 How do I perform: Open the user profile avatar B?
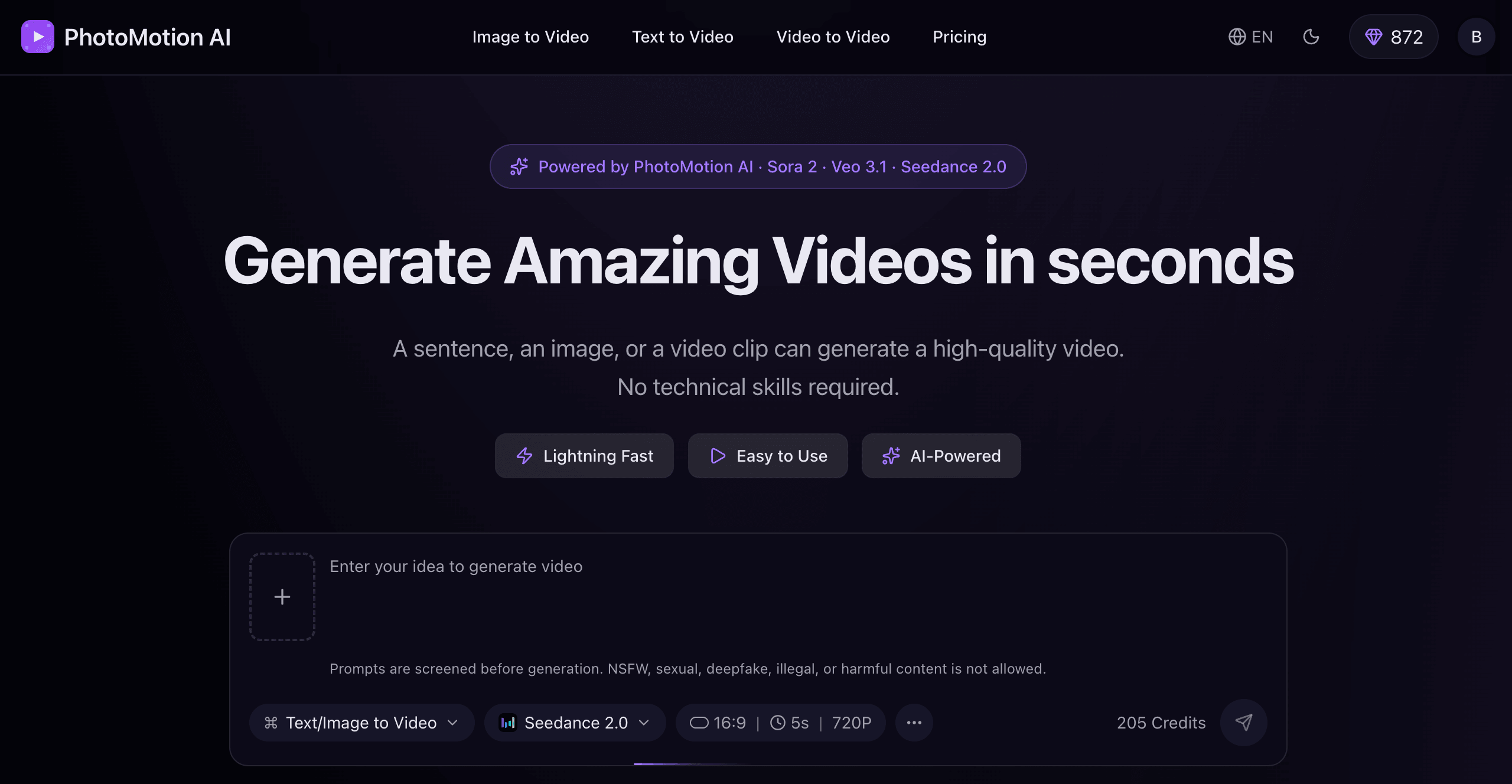1476,37
